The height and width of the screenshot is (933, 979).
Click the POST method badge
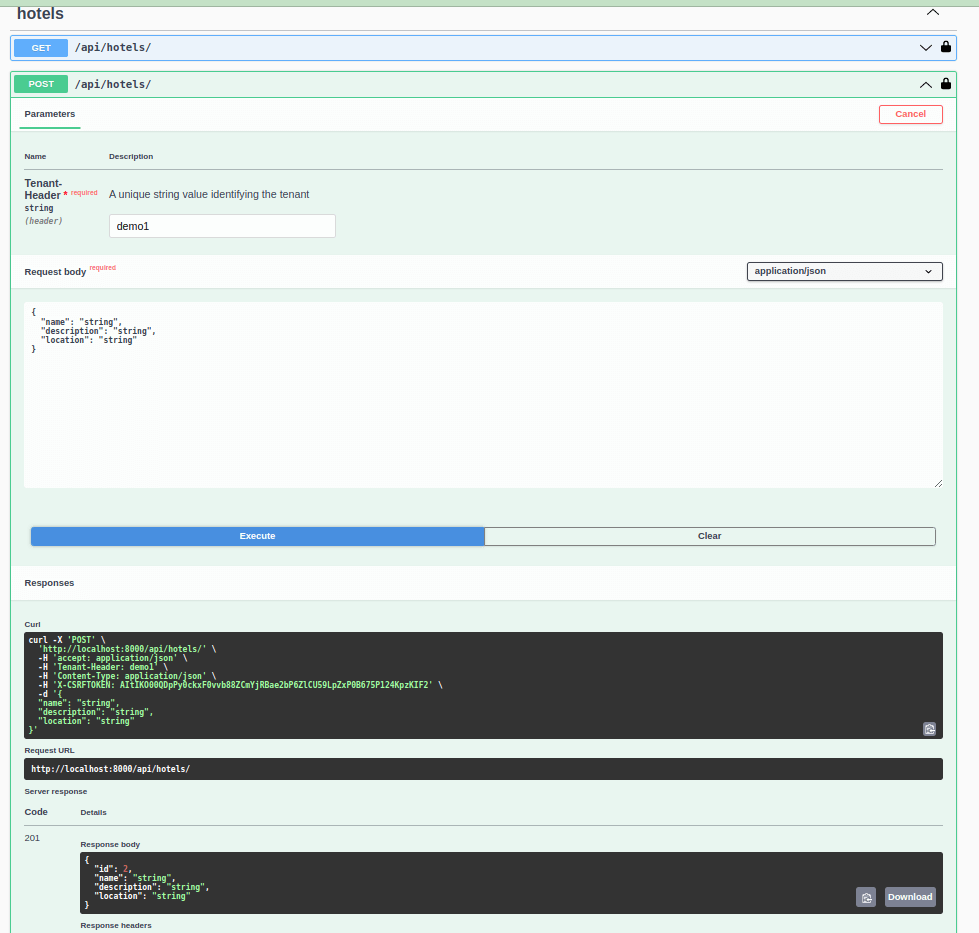(40, 84)
